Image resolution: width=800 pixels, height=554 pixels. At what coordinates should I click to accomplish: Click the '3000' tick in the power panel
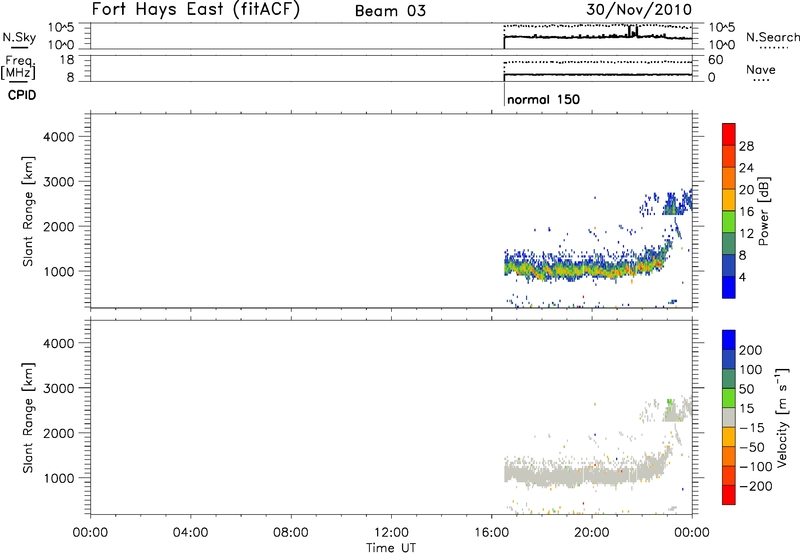click(x=59, y=182)
